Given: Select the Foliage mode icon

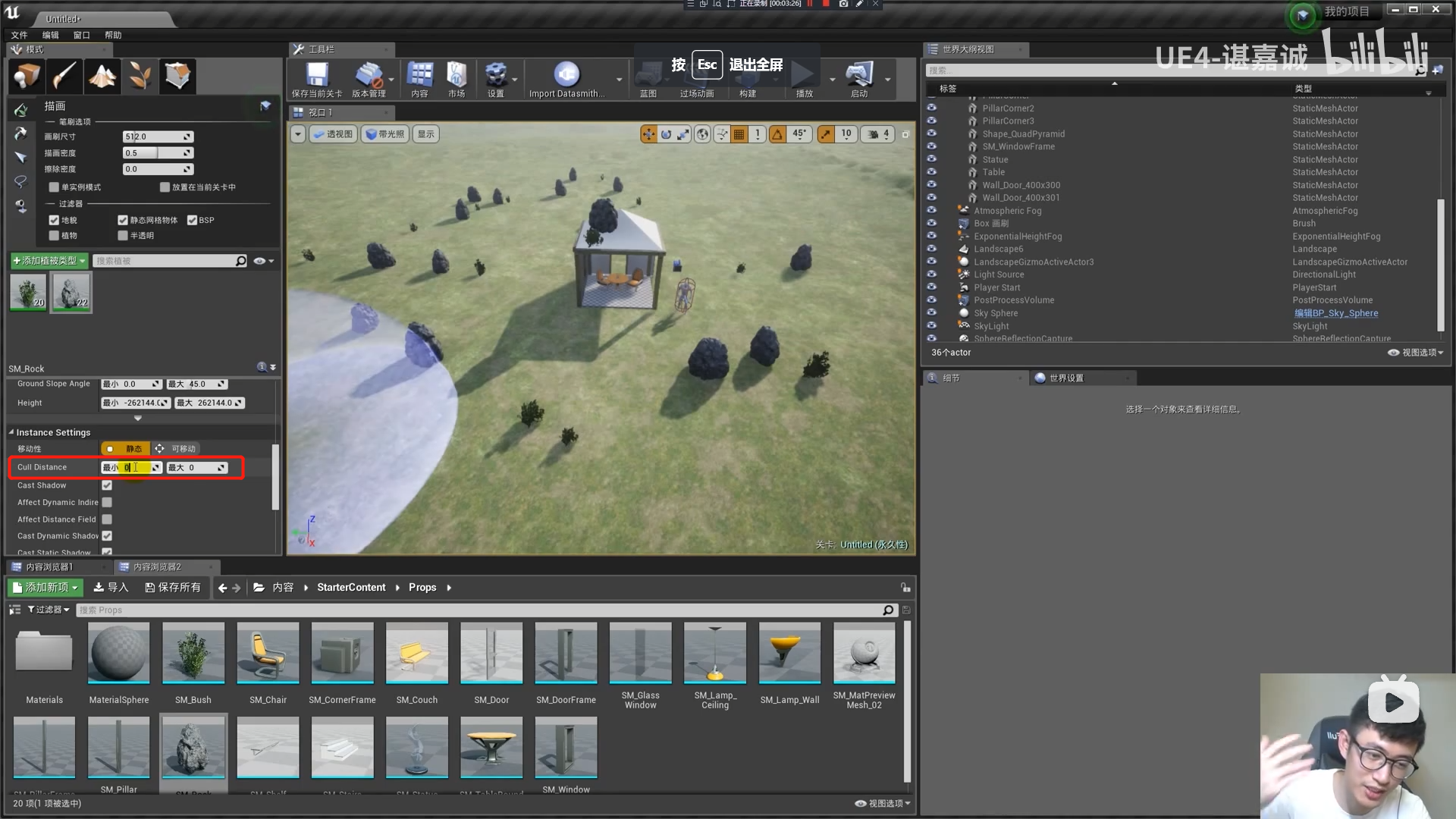Looking at the screenshot, I should pyautogui.click(x=140, y=76).
